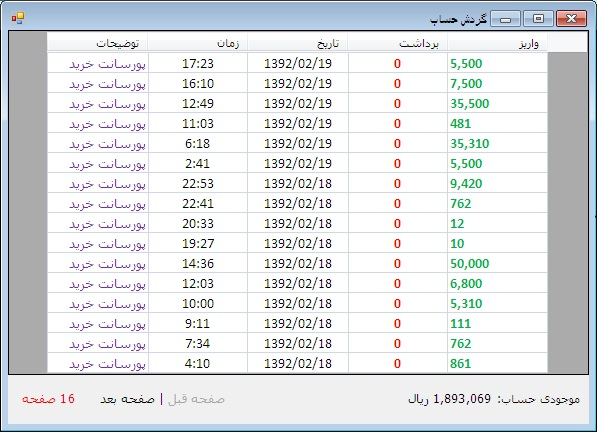Viewport: 597px width, 432px height.
Task: Minimize the گردش حساب window
Action: tap(505, 19)
